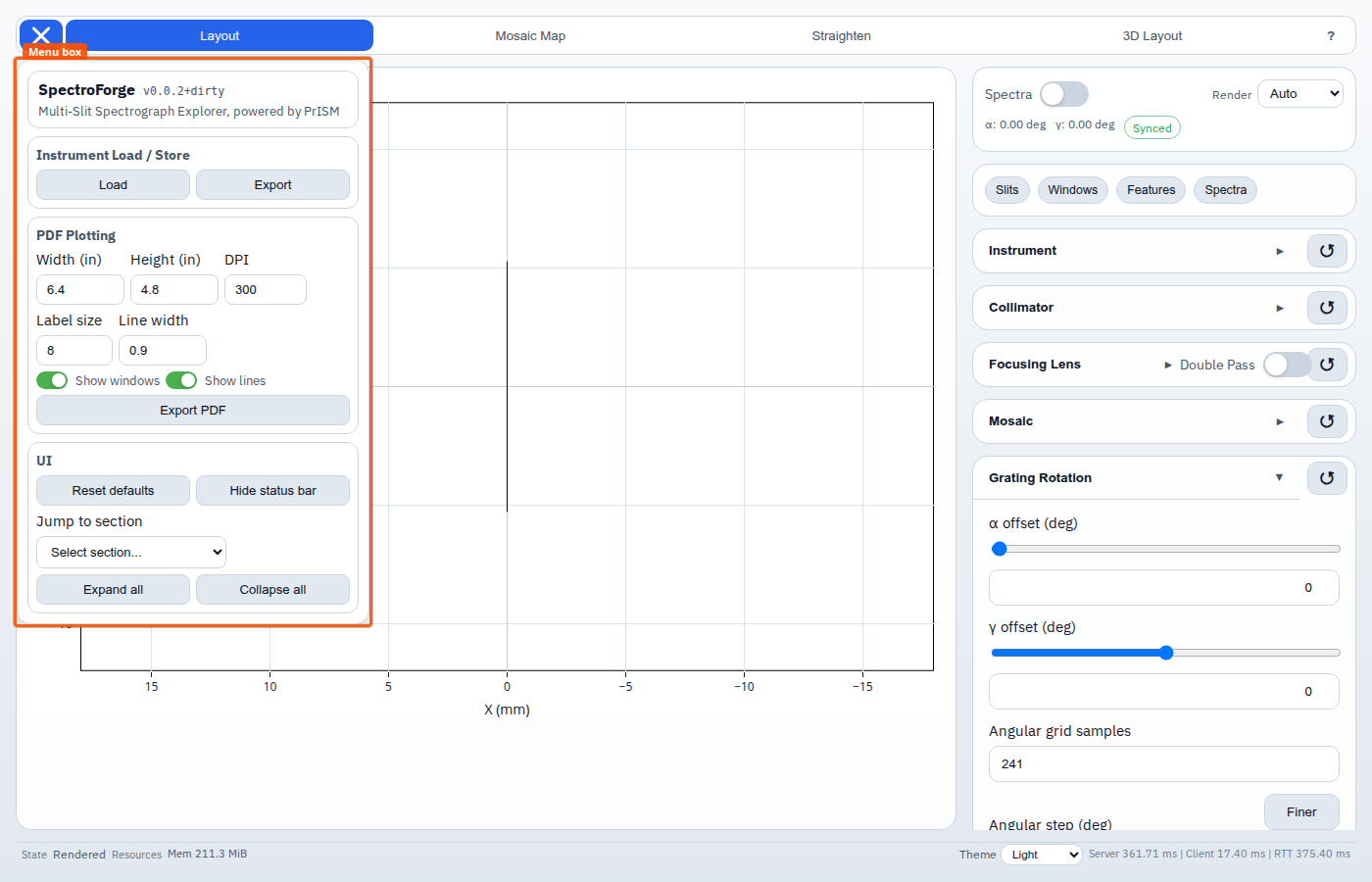Focus the Angular grid samples field
This screenshot has width=1372, height=882.
tap(1164, 764)
